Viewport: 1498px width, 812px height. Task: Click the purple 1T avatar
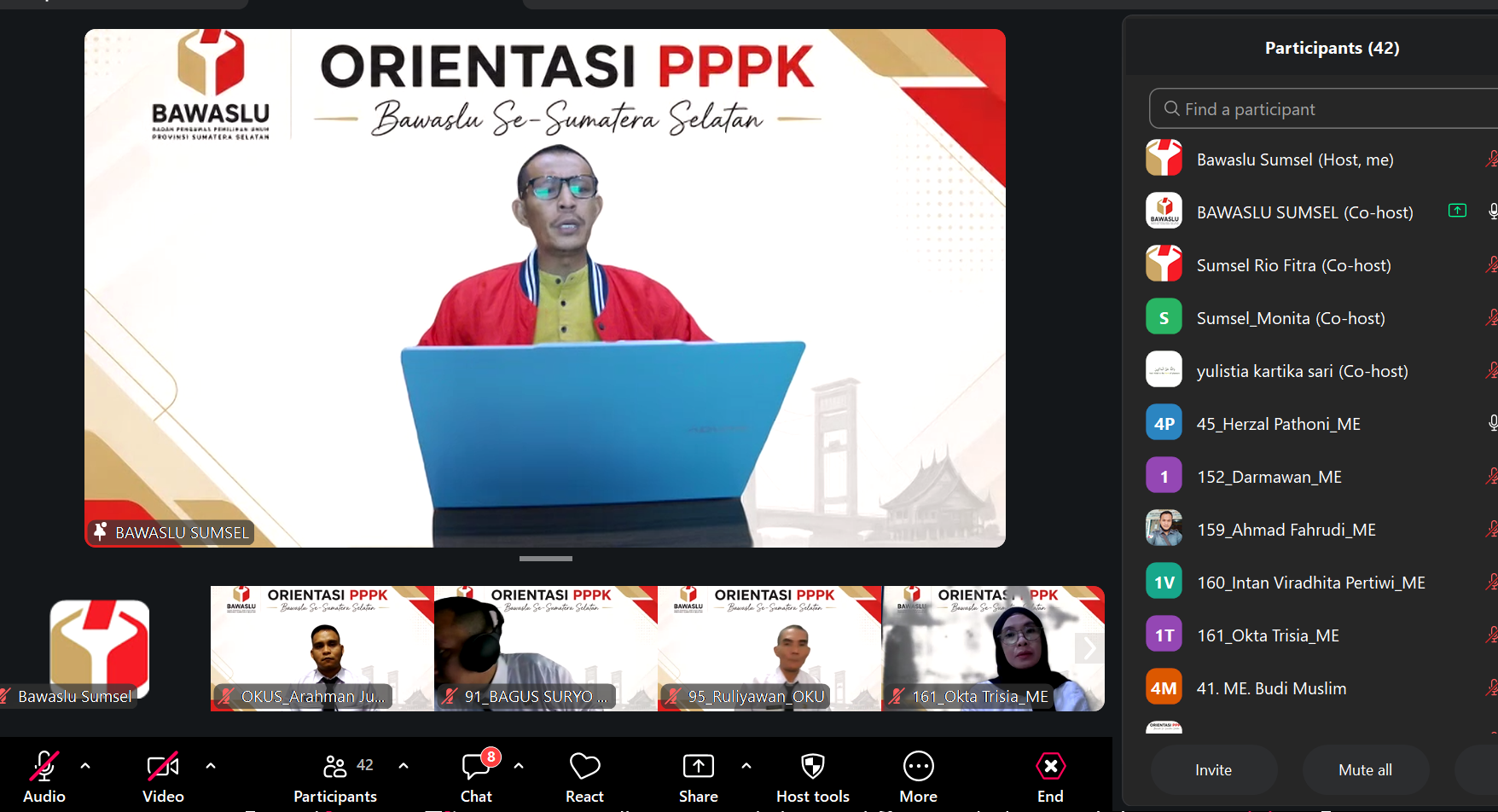click(1164, 635)
